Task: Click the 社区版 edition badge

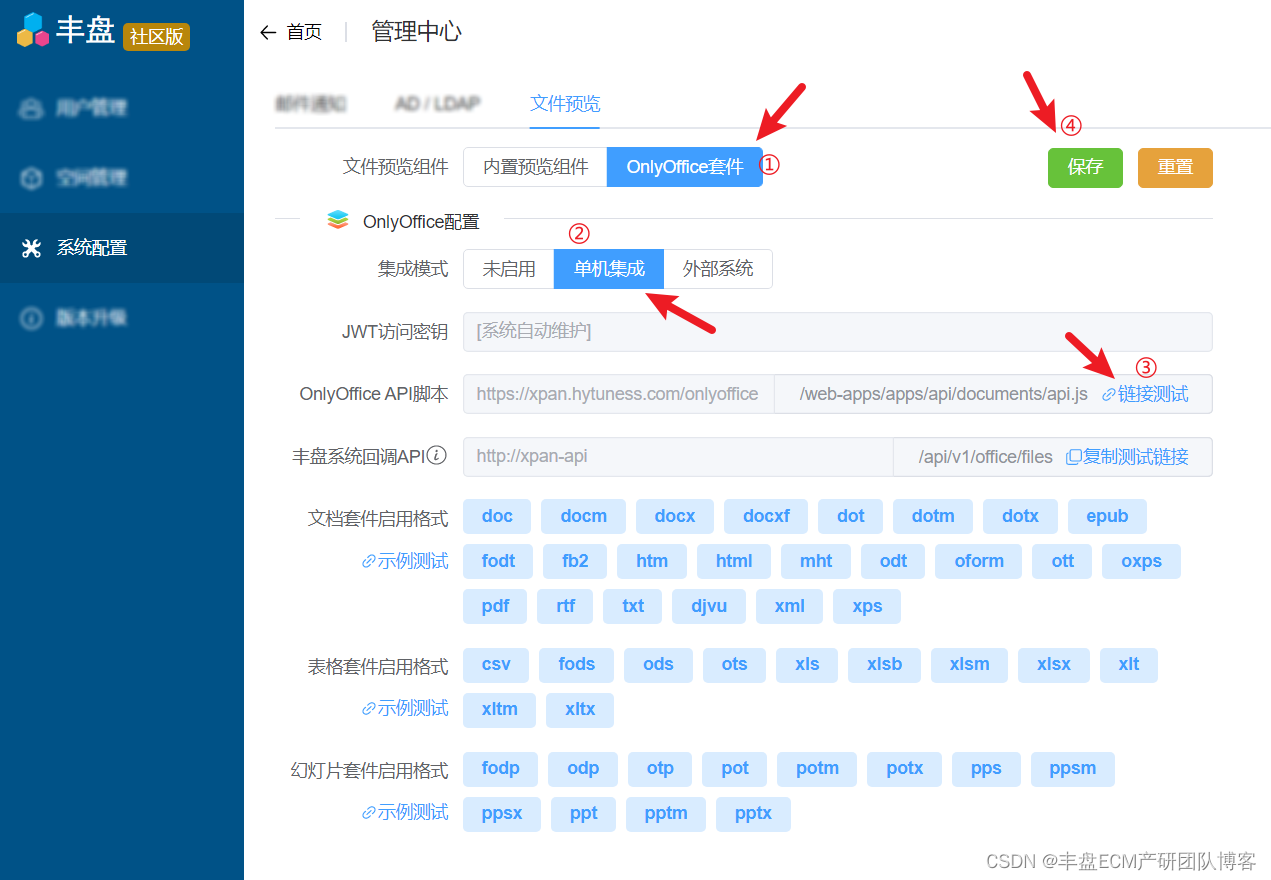Action: pyautogui.click(x=156, y=37)
